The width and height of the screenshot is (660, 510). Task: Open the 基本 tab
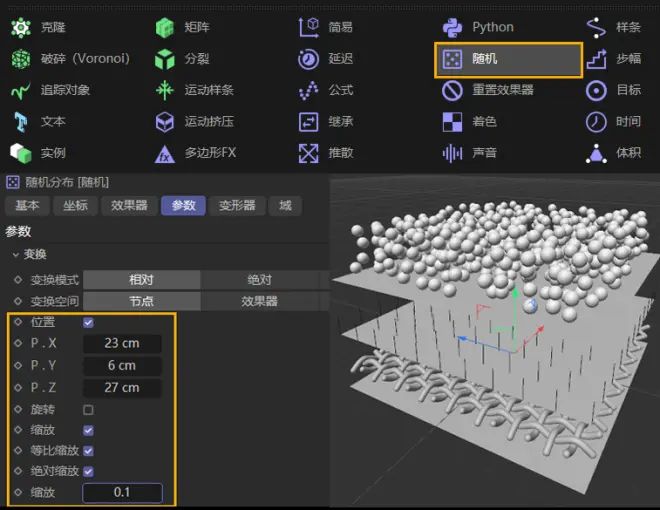[27, 206]
